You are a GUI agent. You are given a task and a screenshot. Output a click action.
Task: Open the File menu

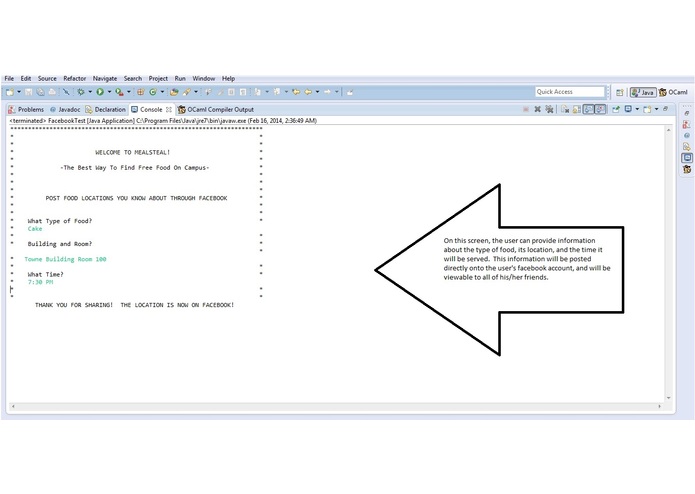tap(9, 78)
